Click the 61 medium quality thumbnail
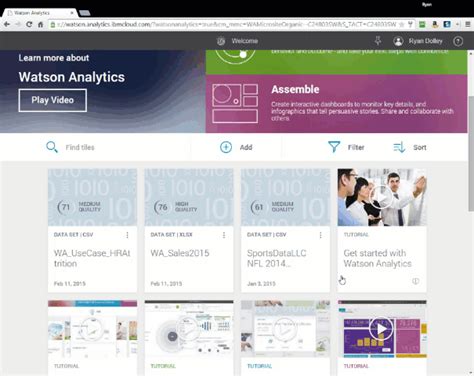Viewport: 474px width, 376px height. pos(286,197)
